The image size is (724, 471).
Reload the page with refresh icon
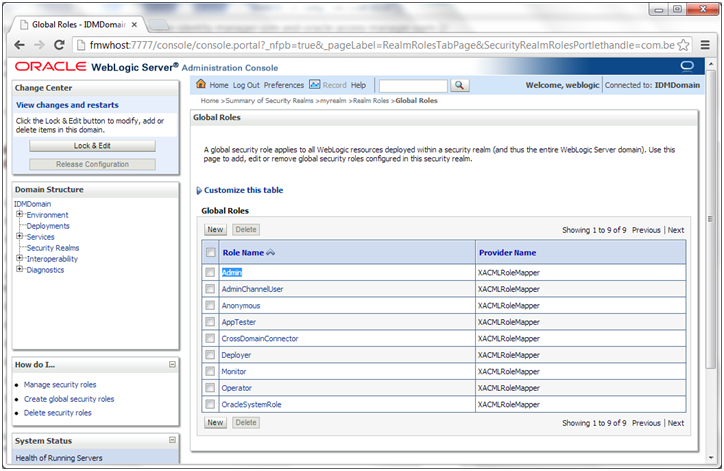(59, 45)
